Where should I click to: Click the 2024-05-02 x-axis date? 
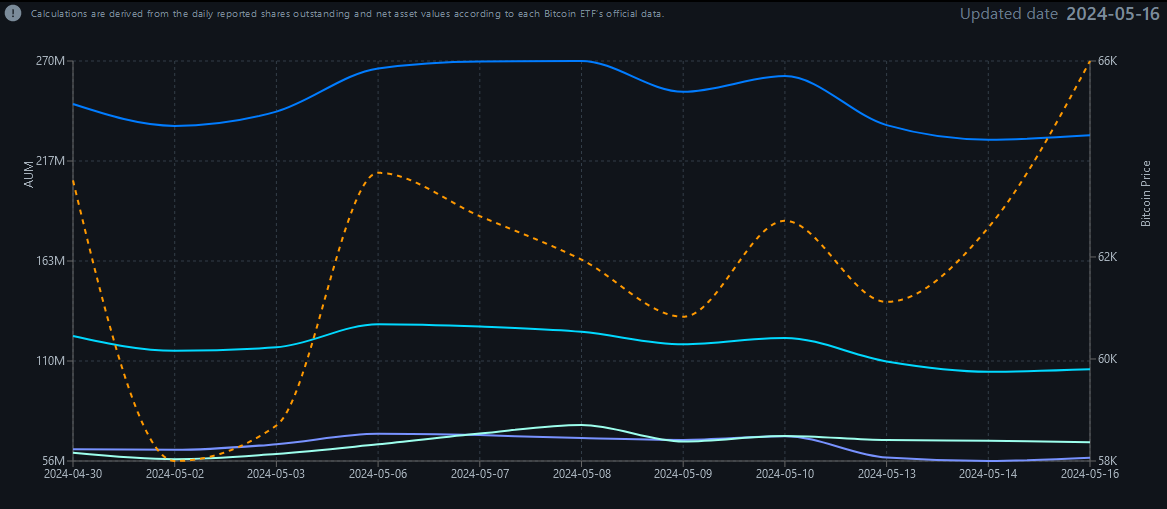[174, 473]
